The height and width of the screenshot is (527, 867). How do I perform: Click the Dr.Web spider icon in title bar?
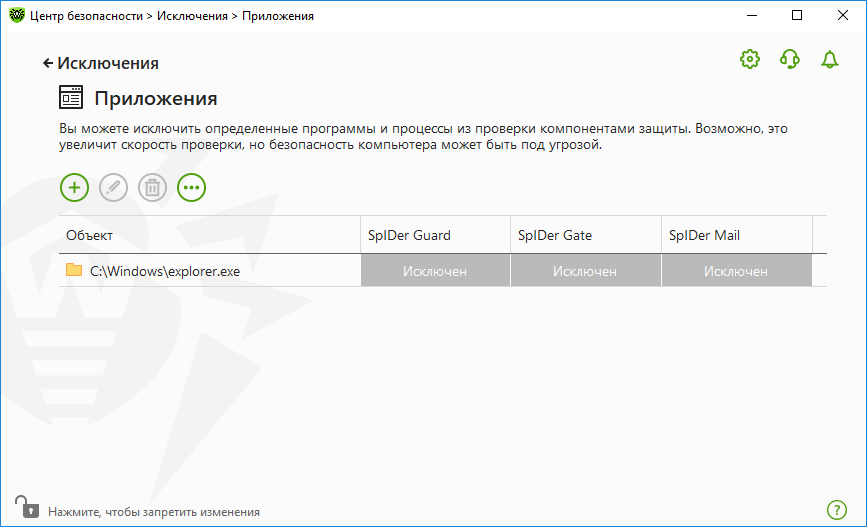(17, 15)
